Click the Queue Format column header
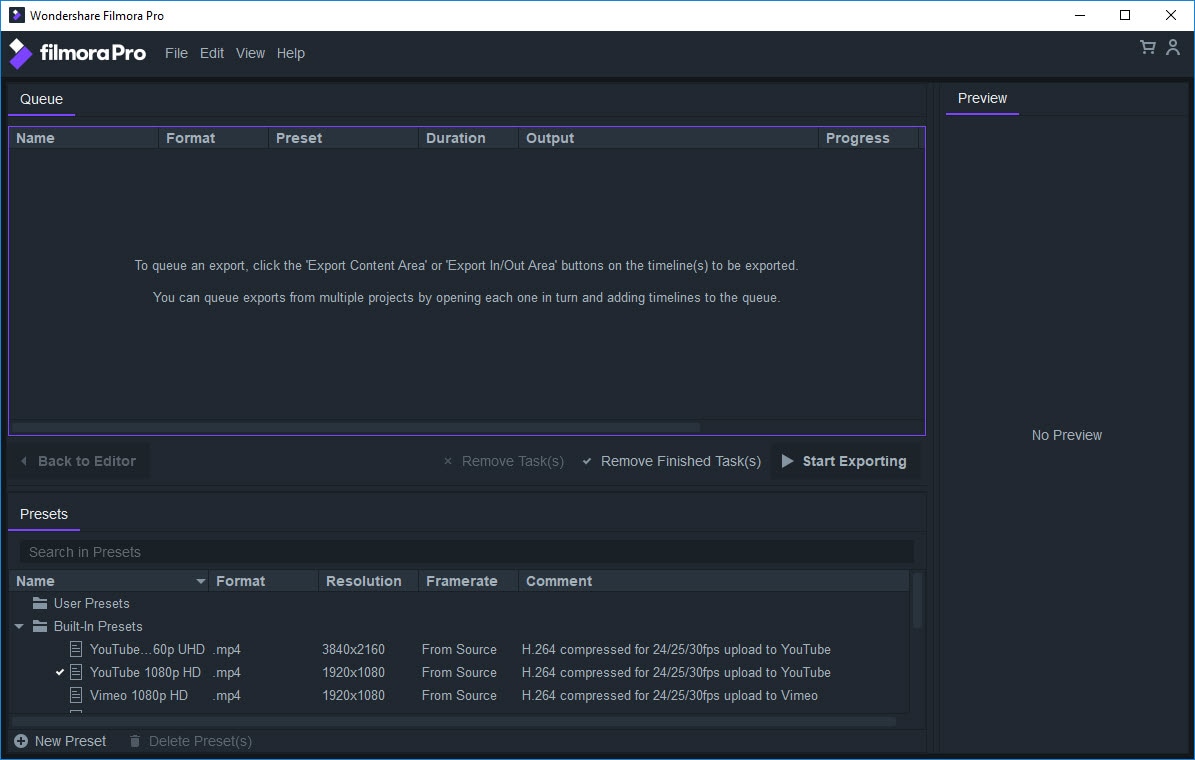 click(213, 138)
